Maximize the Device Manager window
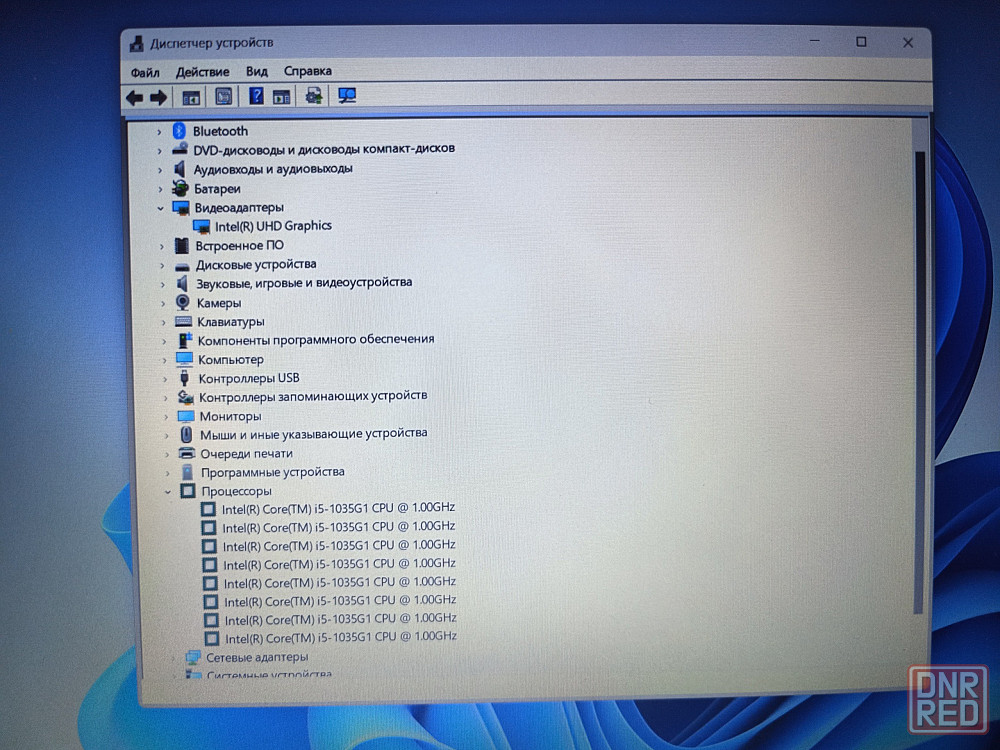The width and height of the screenshot is (1000, 750). pos(861,41)
